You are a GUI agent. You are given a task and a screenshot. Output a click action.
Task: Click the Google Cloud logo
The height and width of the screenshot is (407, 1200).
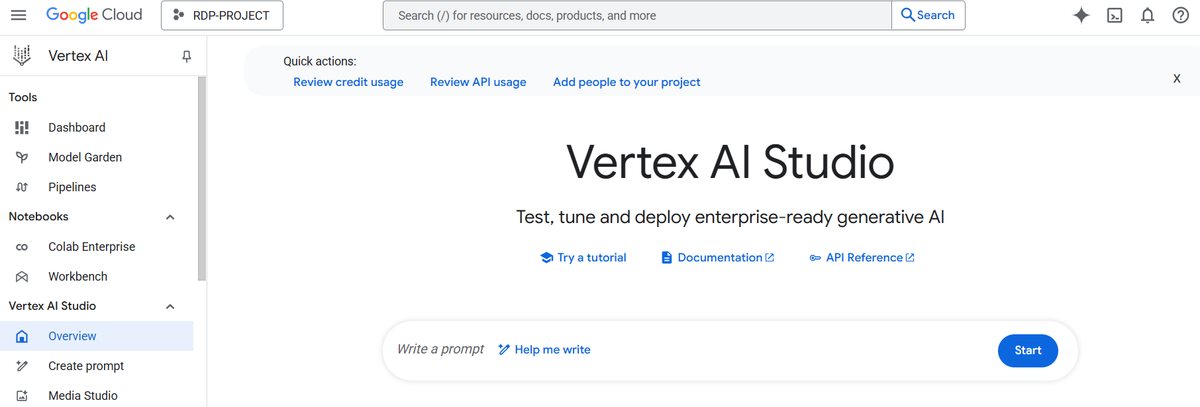point(94,15)
